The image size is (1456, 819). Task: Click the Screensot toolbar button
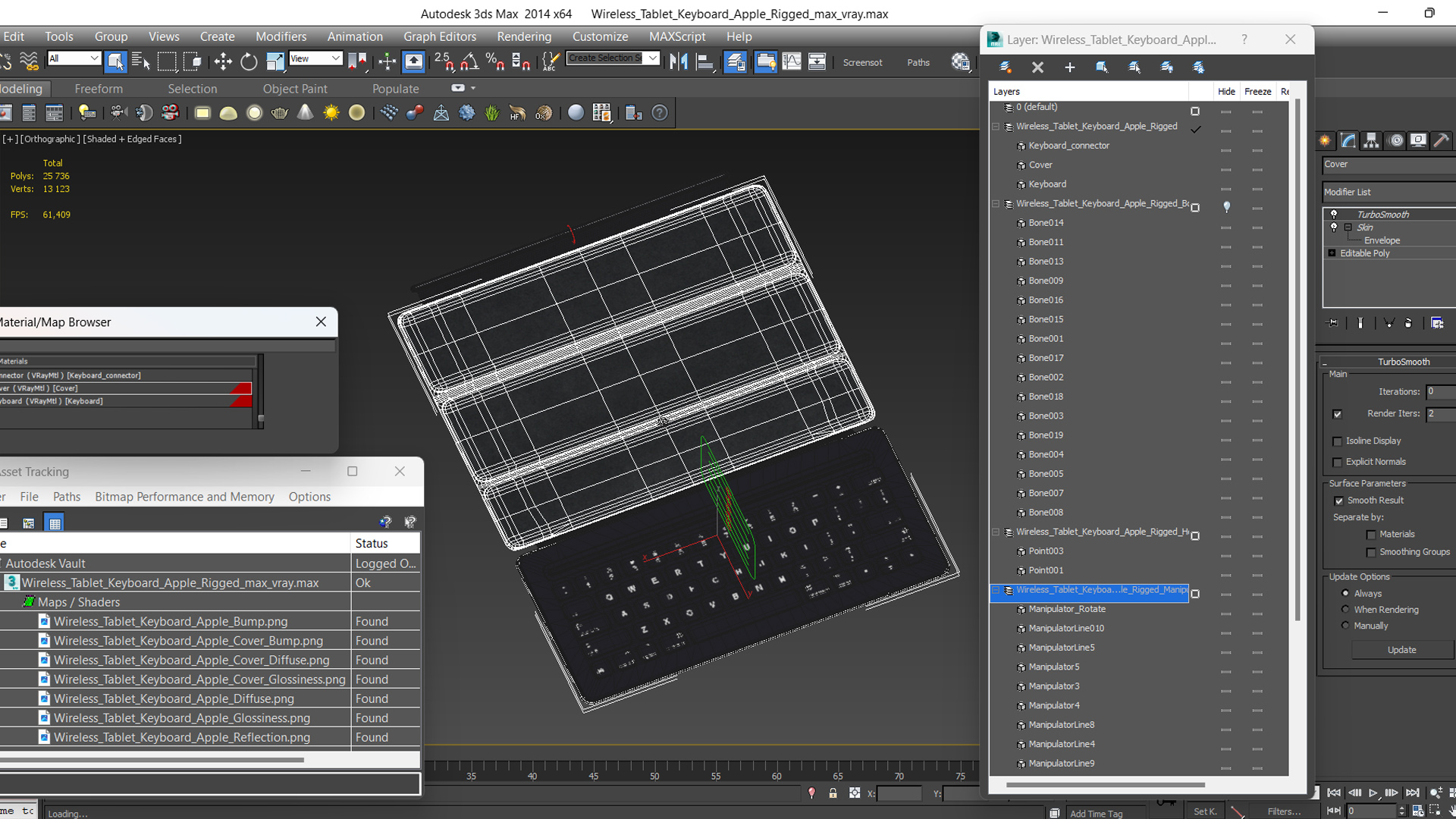coord(863,62)
